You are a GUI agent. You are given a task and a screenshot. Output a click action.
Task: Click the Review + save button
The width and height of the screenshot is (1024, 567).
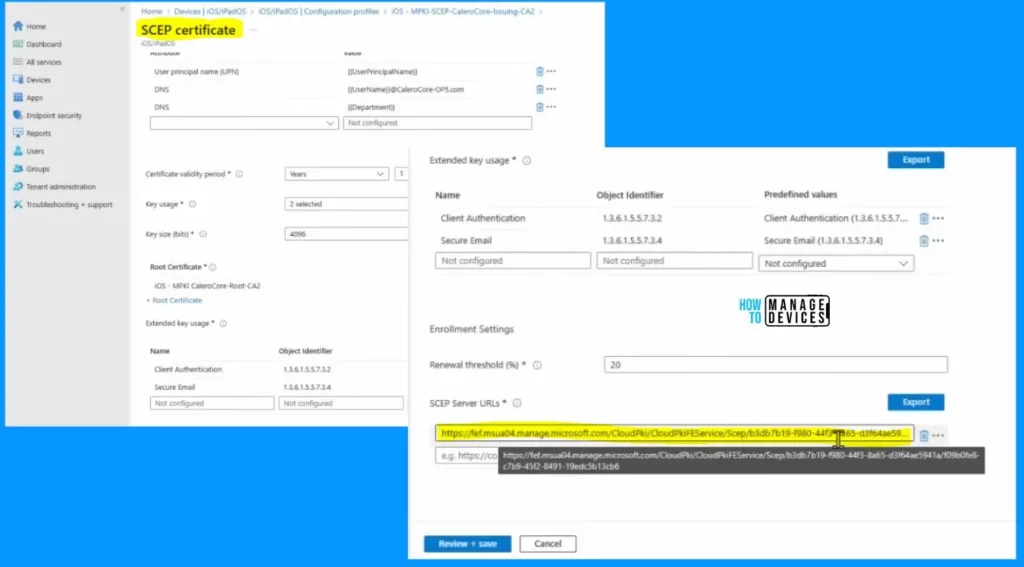[468, 543]
